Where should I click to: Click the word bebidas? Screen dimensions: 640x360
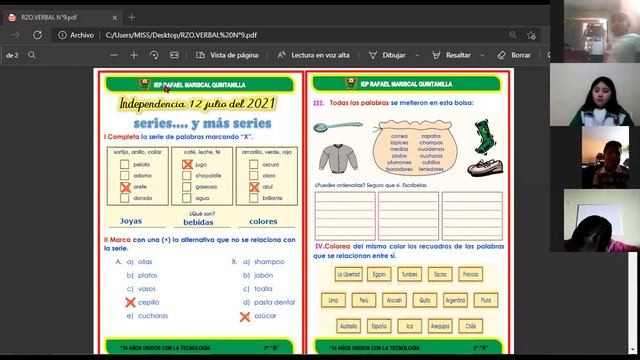[x=198, y=222]
